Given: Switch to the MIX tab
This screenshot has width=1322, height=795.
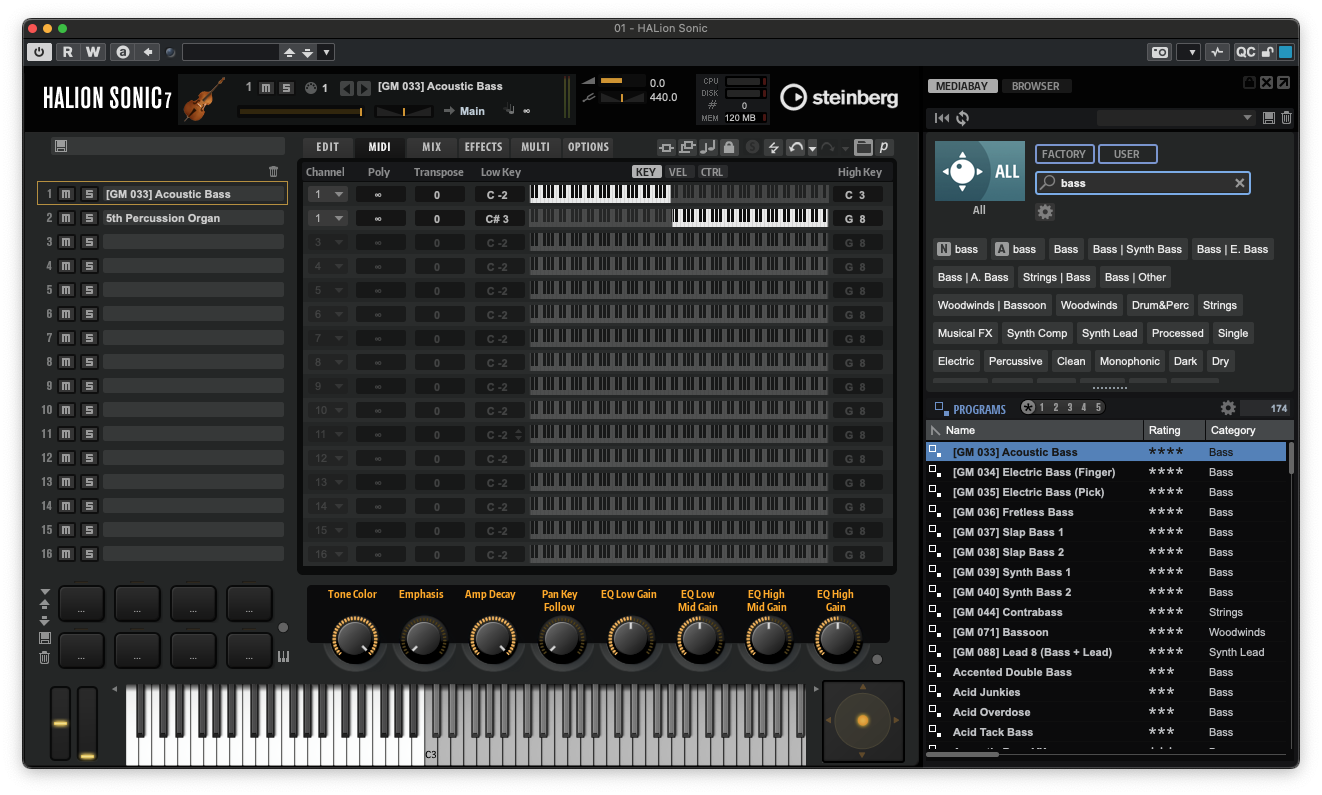Looking at the screenshot, I should pos(431,147).
